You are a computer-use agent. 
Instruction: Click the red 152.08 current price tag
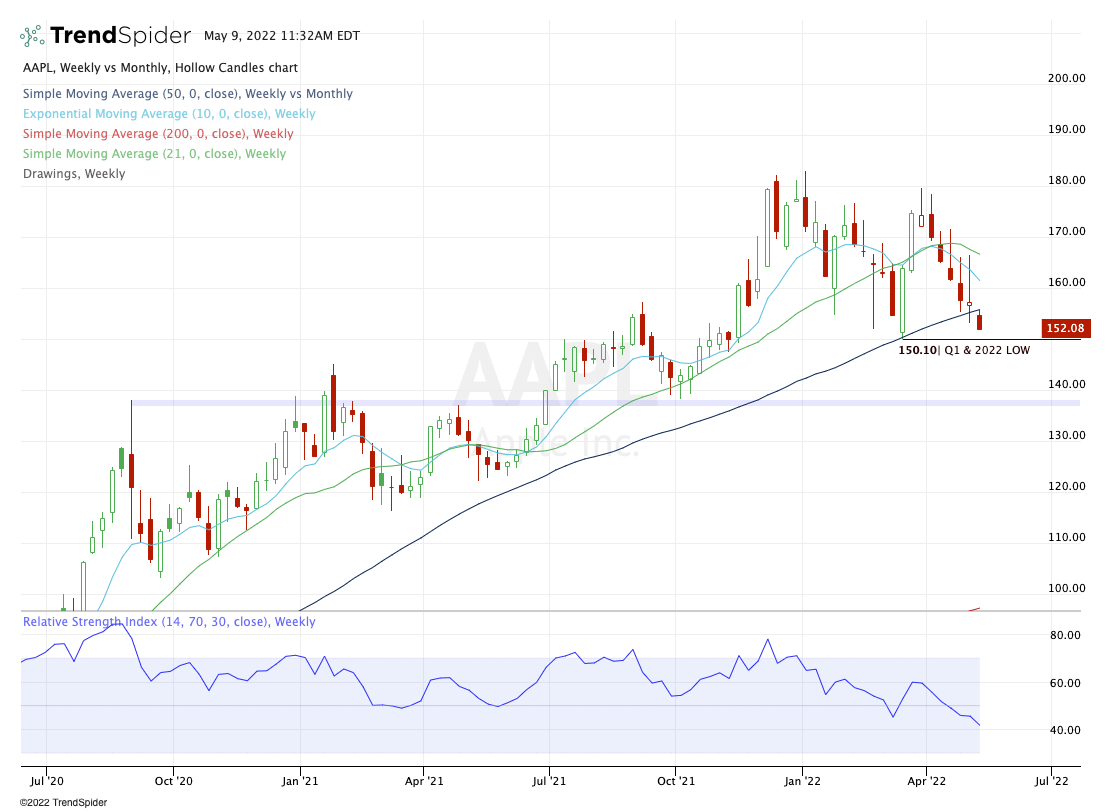coord(1065,328)
